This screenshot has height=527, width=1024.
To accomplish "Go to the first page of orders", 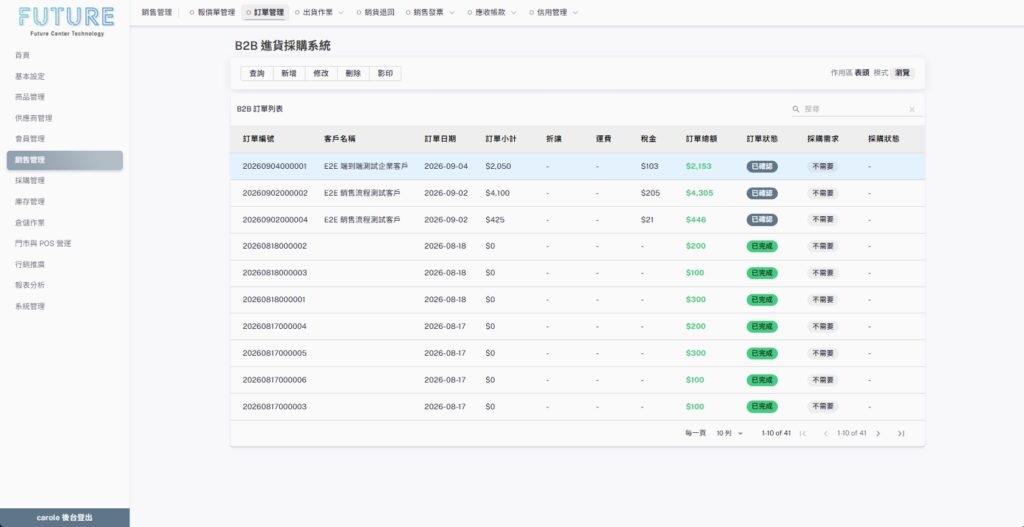I will click(x=803, y=434).
